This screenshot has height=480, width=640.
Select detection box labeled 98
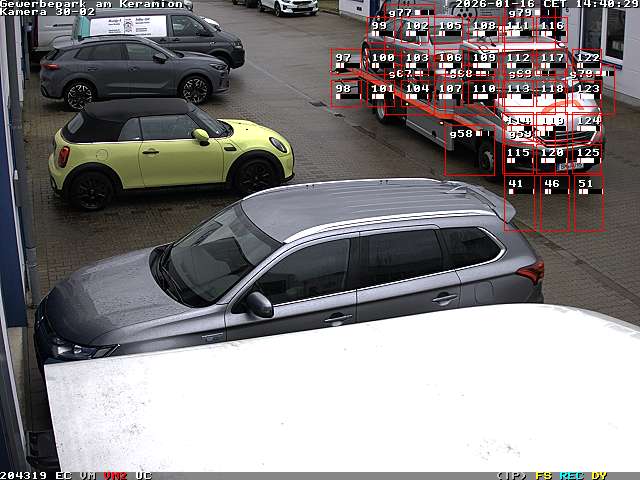[x=345, y=93]
